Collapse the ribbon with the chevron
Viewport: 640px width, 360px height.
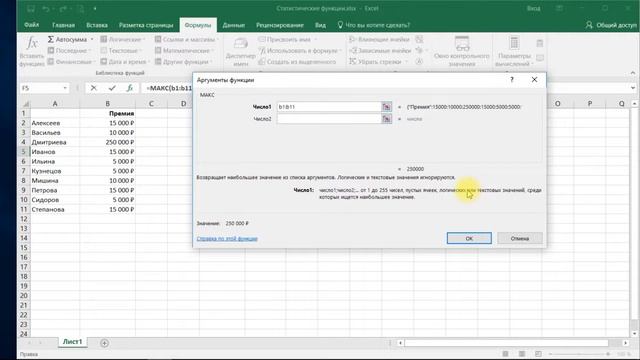point(633,73)
